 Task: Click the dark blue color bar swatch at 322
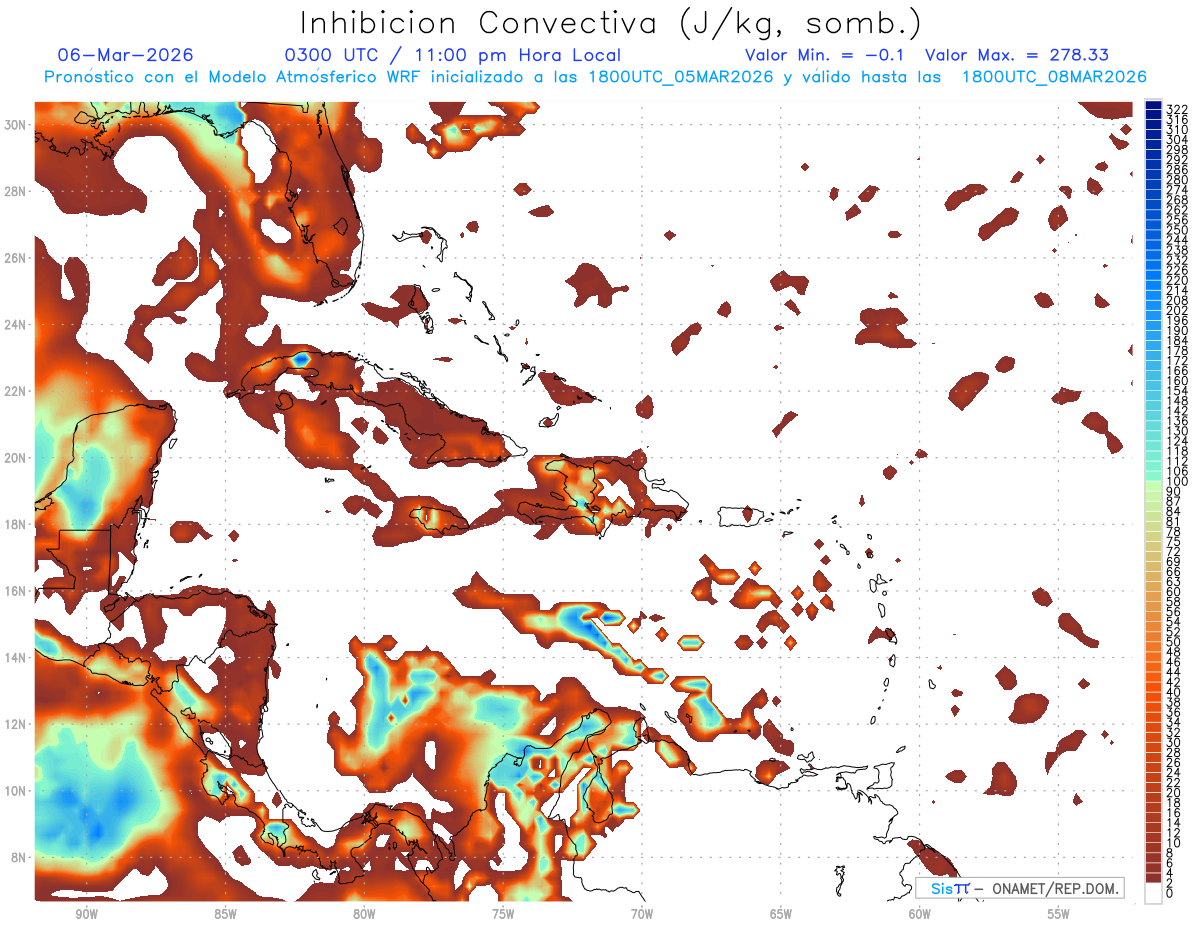coord(1153,106)
